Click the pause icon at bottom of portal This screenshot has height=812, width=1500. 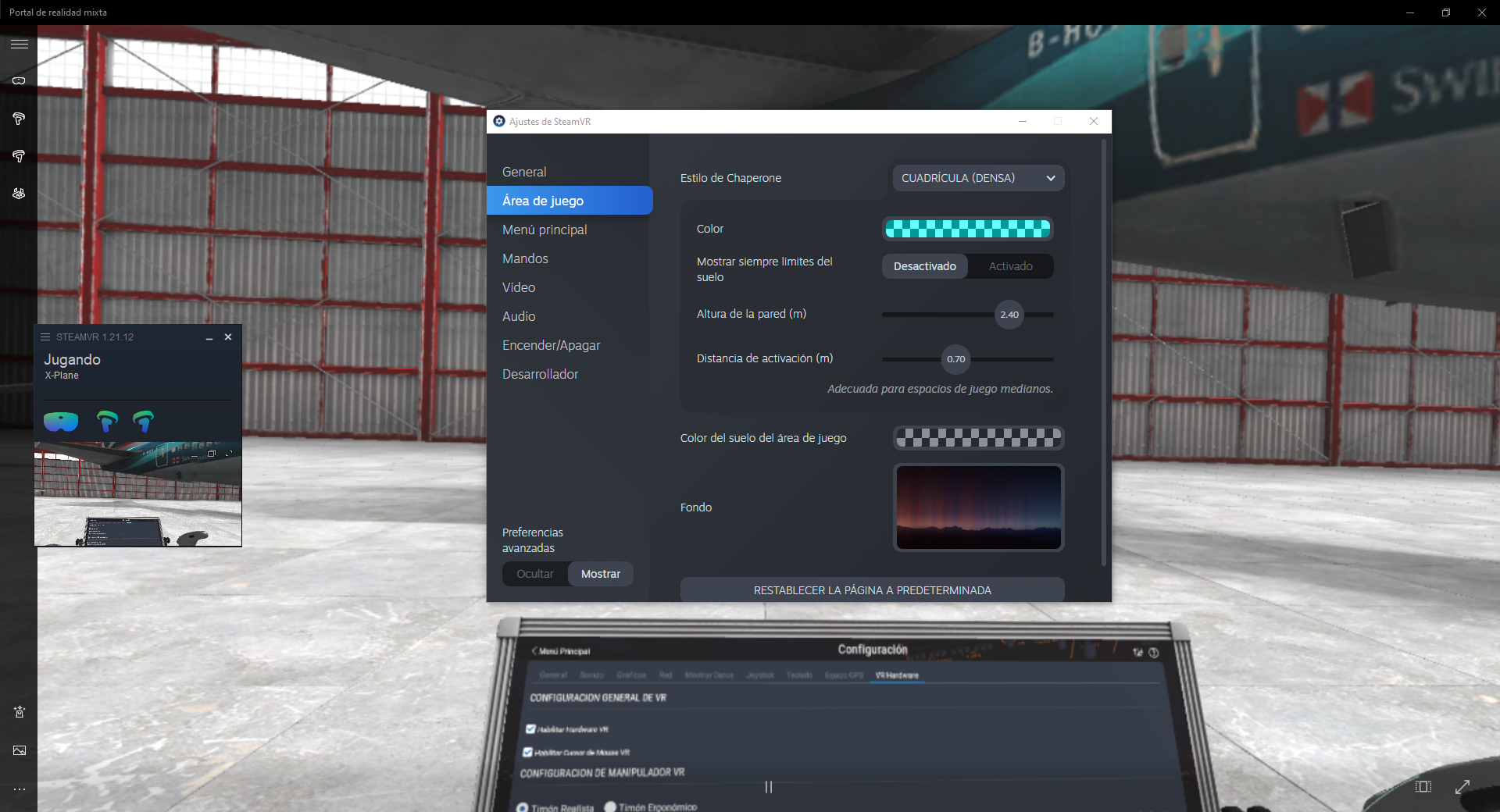[x=769, y=787]
